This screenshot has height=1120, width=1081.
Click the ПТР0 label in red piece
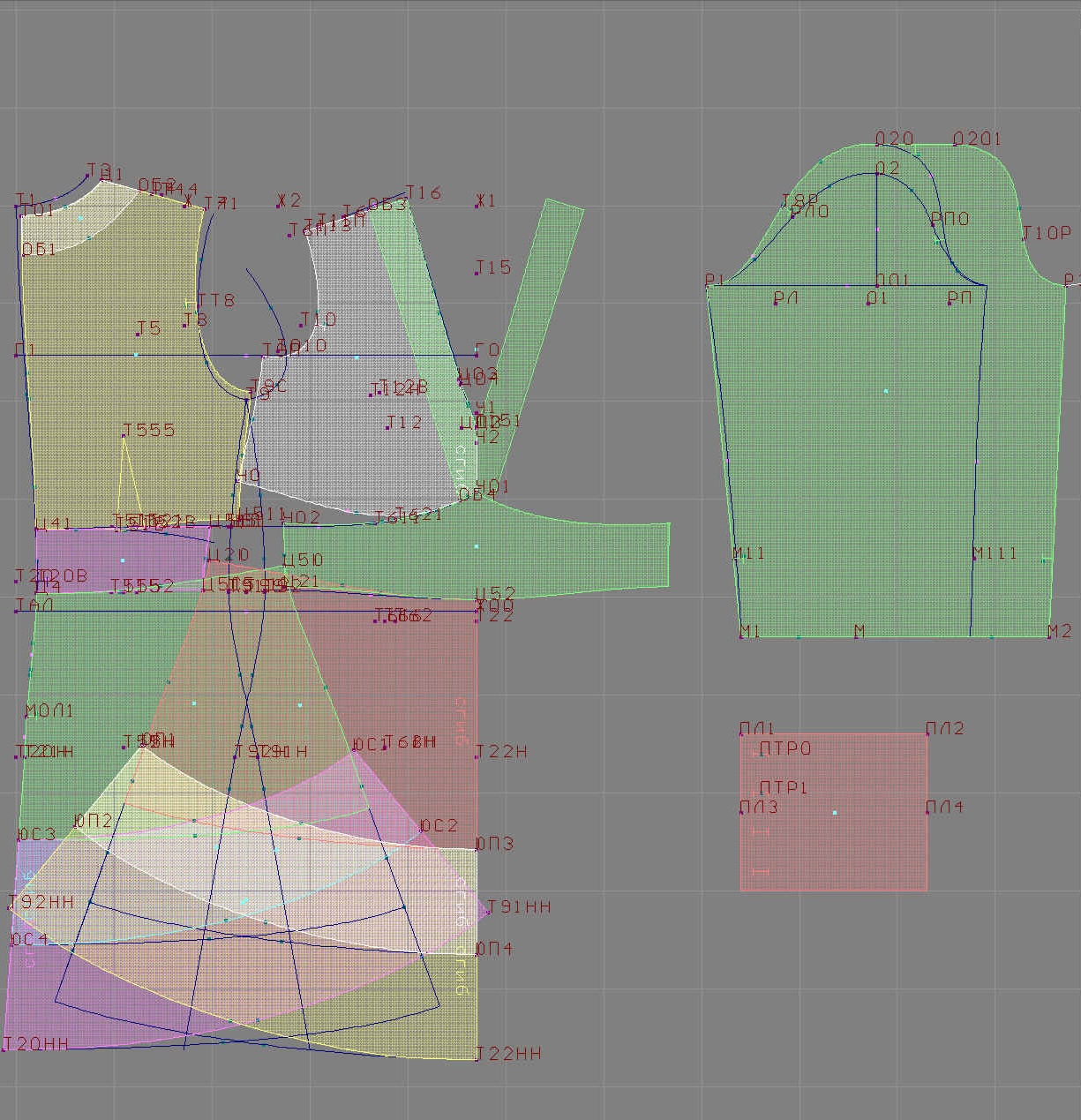[784, 748]
